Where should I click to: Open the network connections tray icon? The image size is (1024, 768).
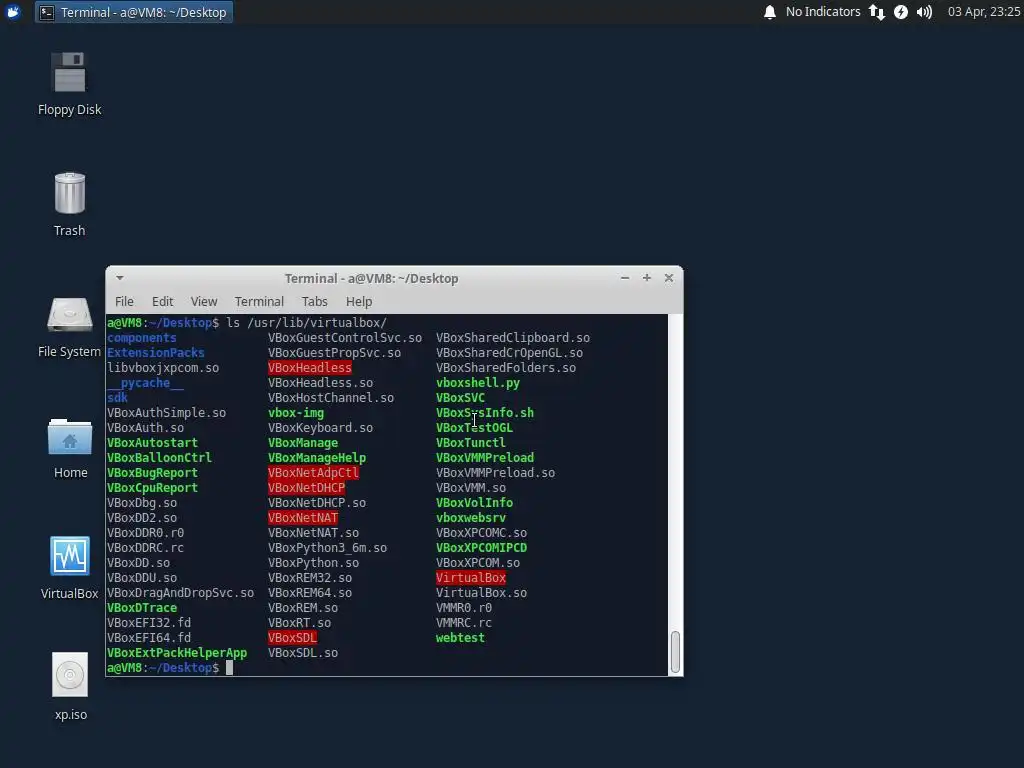tap(876, 12)
